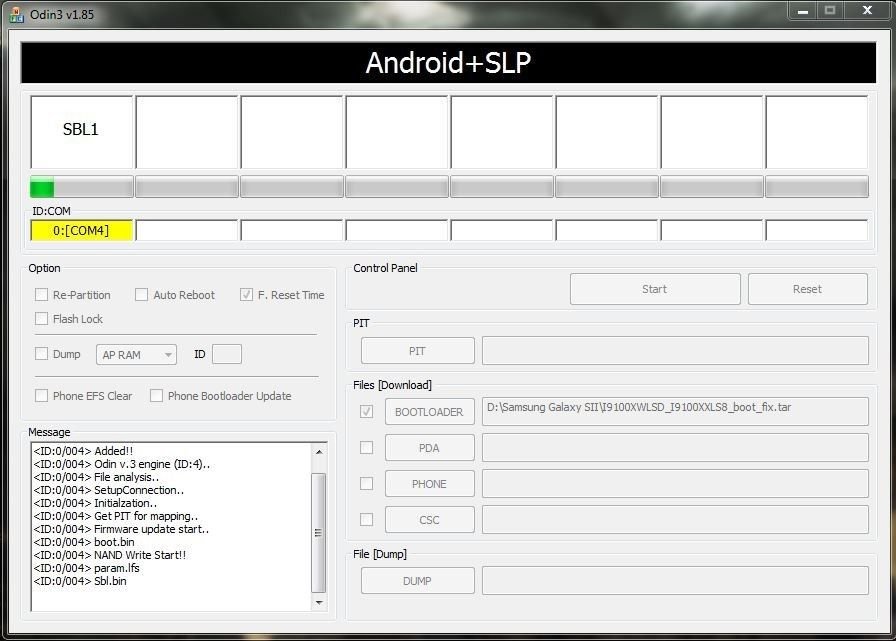Check the CSC file checkbox

(x=366, y=519)
